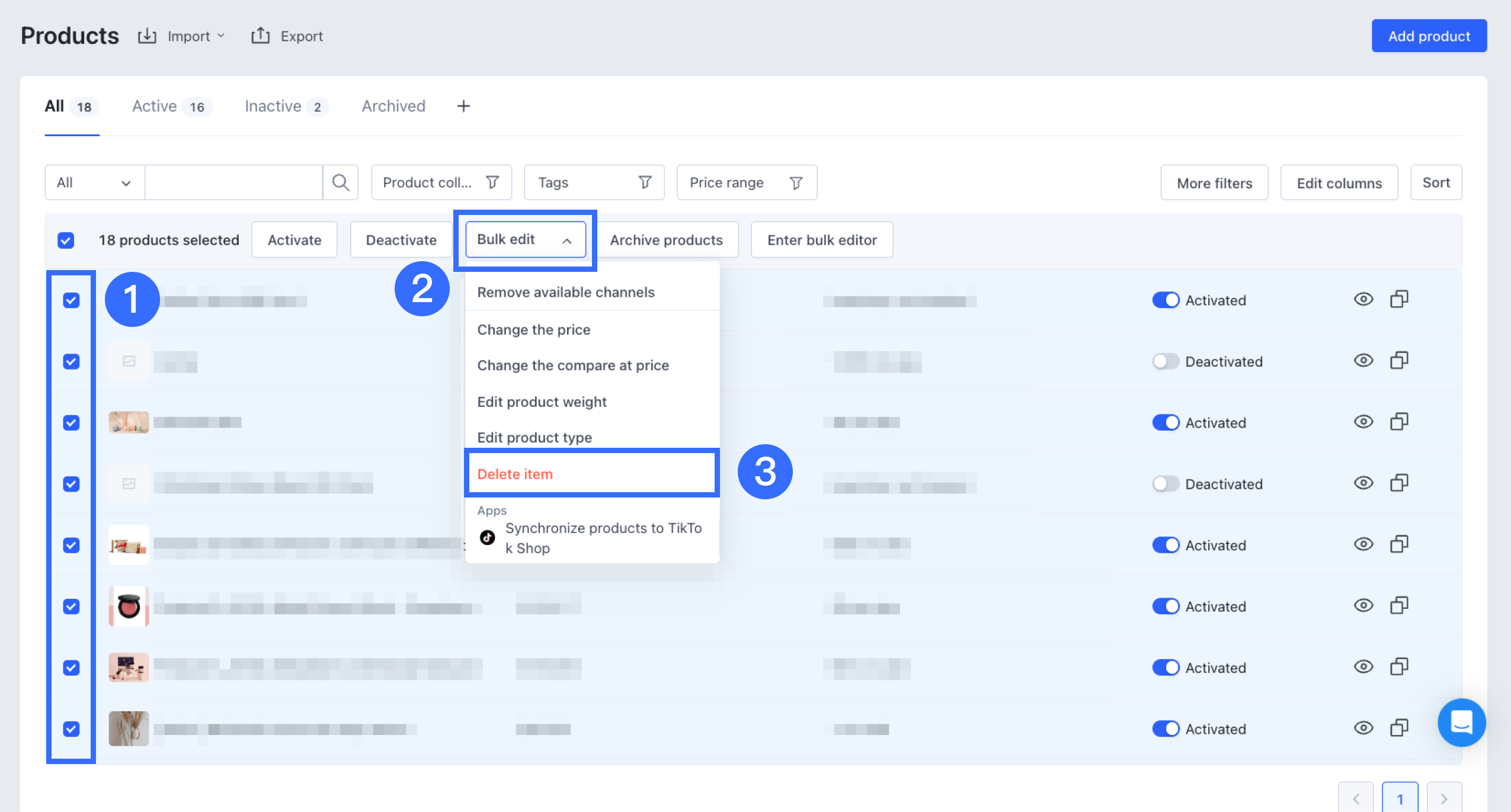Viewport: 1511px width, 812px height.
Task: Click copy icon on last product row
Action: [1399, 728]
